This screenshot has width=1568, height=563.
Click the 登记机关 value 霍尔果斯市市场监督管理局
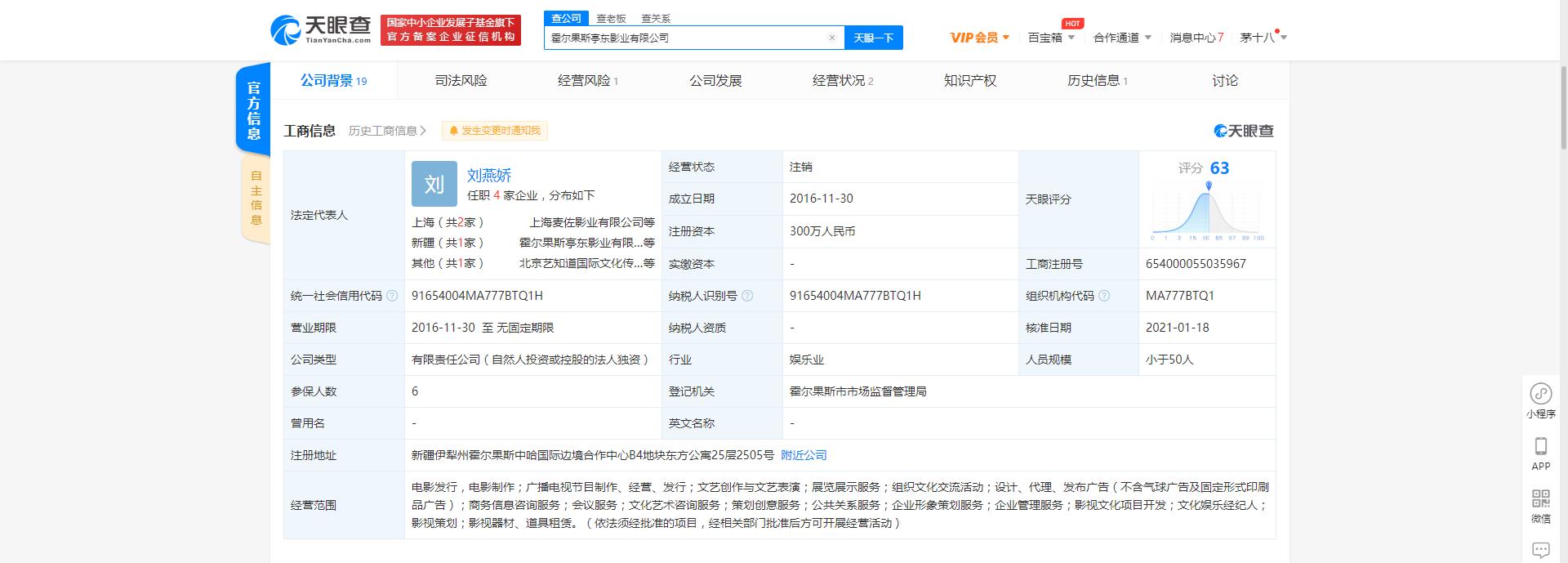[x=857, y=391]
